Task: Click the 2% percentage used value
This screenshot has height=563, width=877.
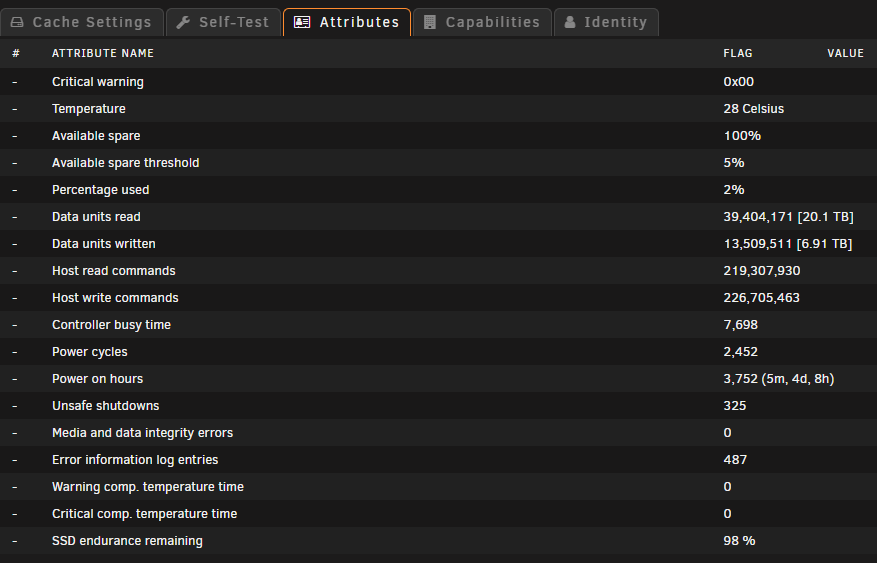Action: [x=734, y=190]
